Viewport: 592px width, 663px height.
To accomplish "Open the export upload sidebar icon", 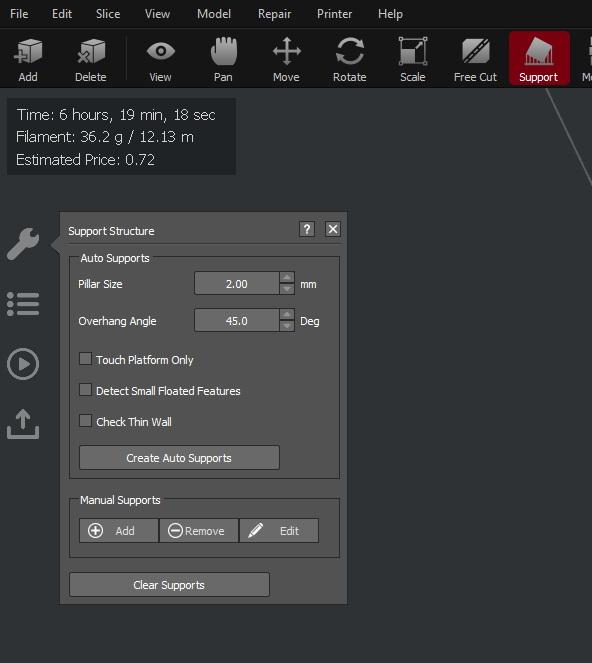I will (x=23, y=424).
